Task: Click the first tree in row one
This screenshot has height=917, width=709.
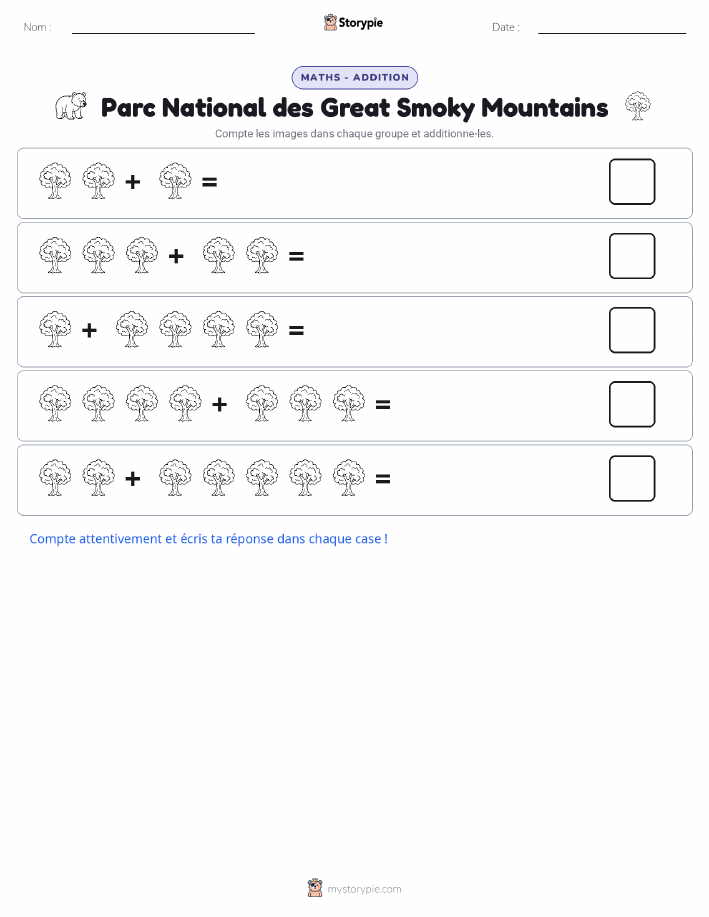Action: (55, 181)
